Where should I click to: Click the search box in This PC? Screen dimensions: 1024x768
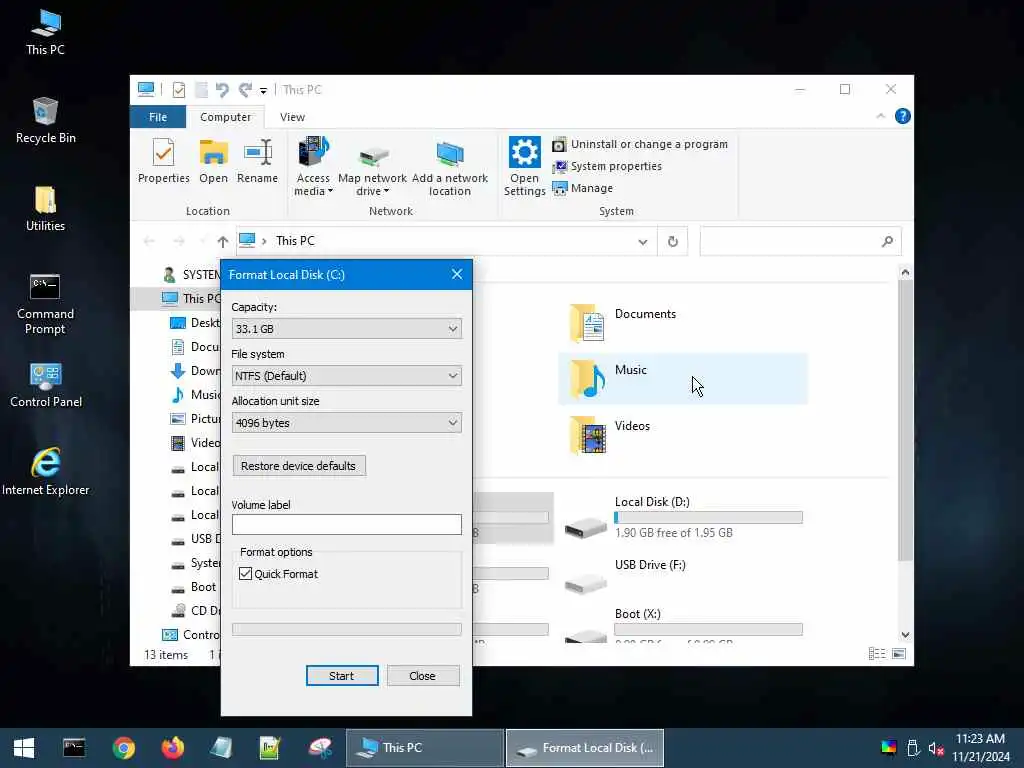pos(800,242)
